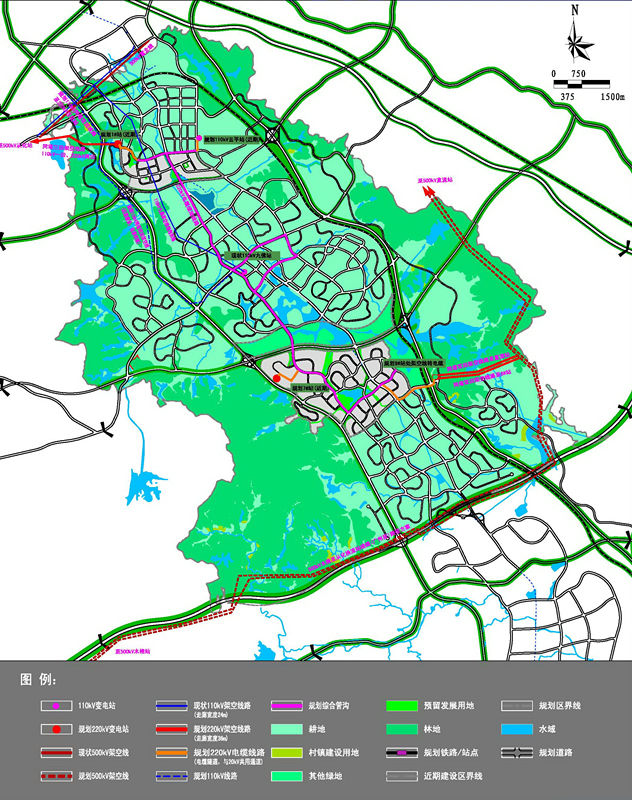Click the 规划220kV变电站 red dot symbol
The height and width of the screenshot is (800, 632).
[x=57, y=729]
